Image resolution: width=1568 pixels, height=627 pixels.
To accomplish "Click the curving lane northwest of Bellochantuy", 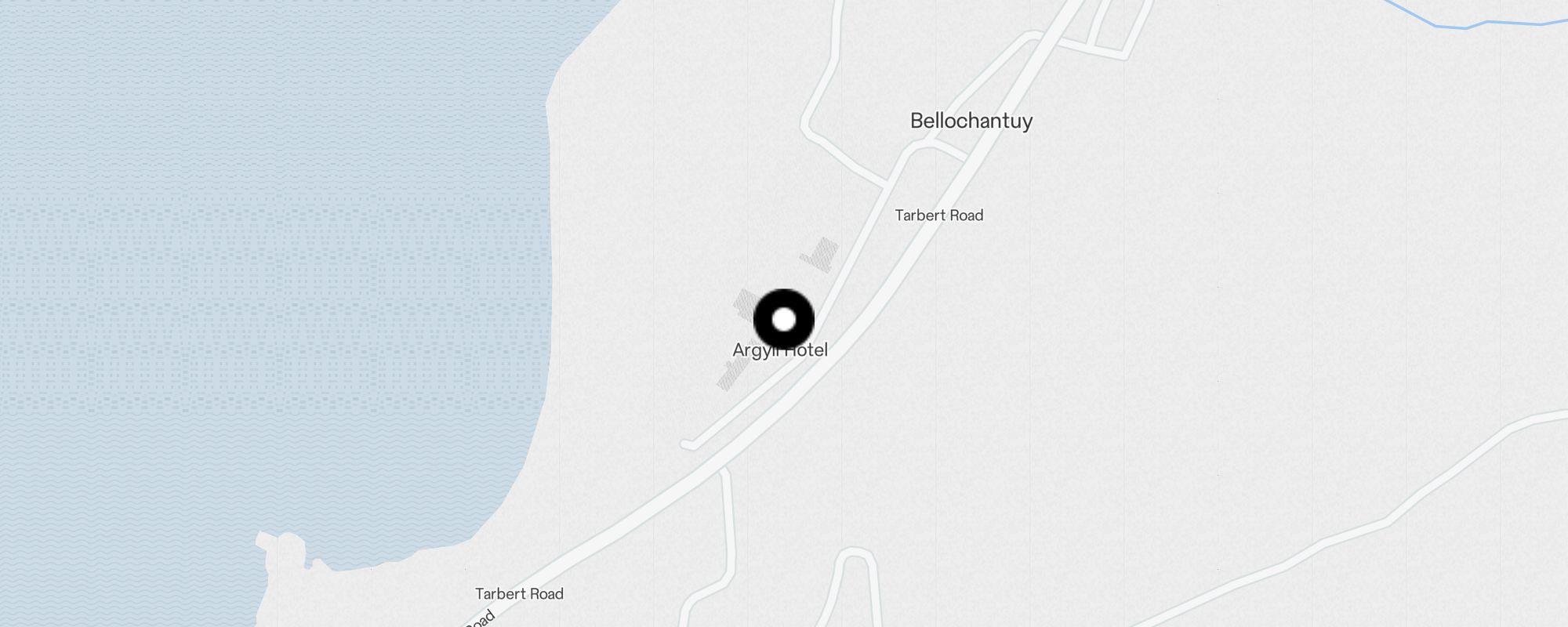I will 823,102.
